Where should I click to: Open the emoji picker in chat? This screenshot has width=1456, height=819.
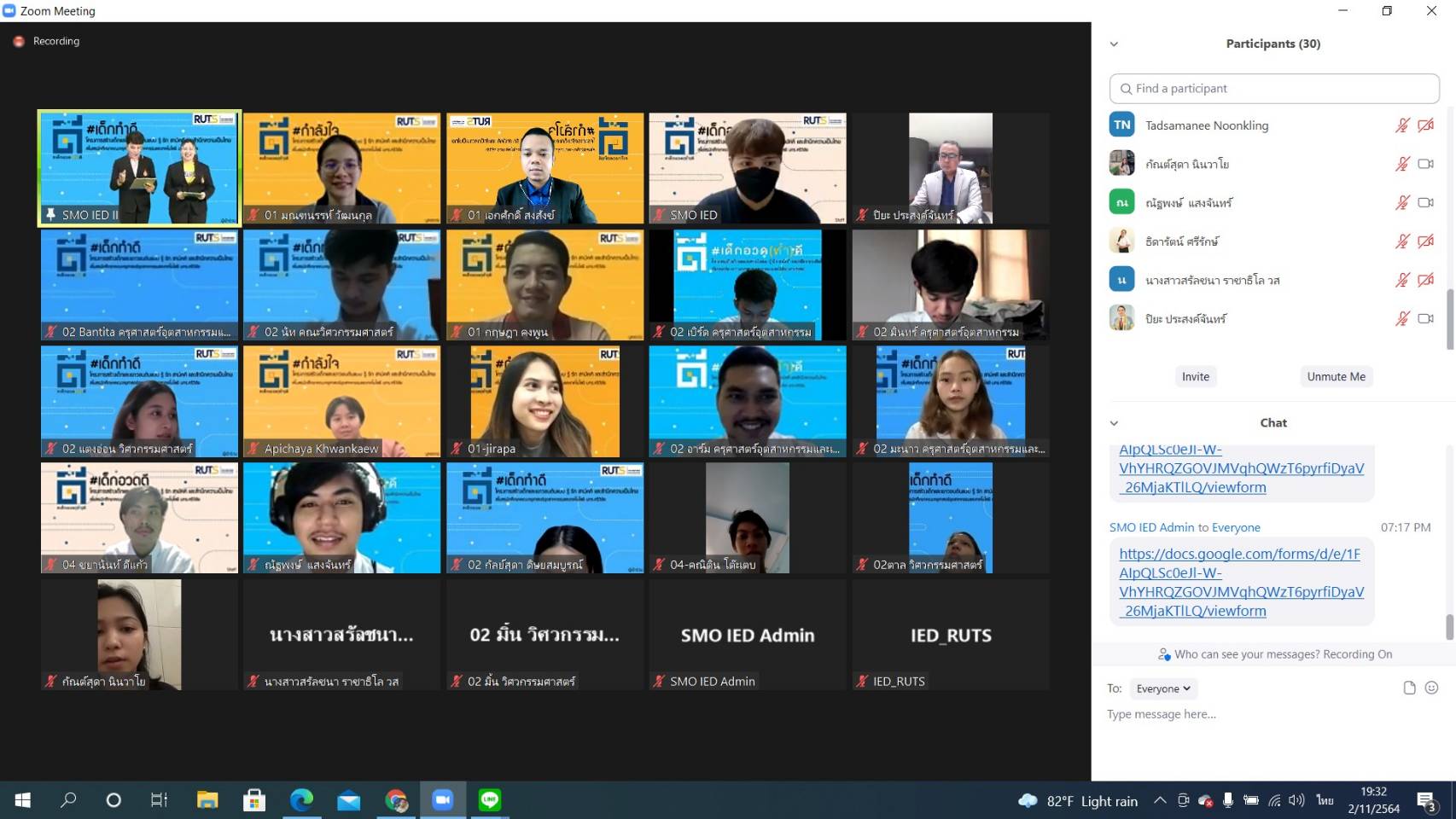1432,688
